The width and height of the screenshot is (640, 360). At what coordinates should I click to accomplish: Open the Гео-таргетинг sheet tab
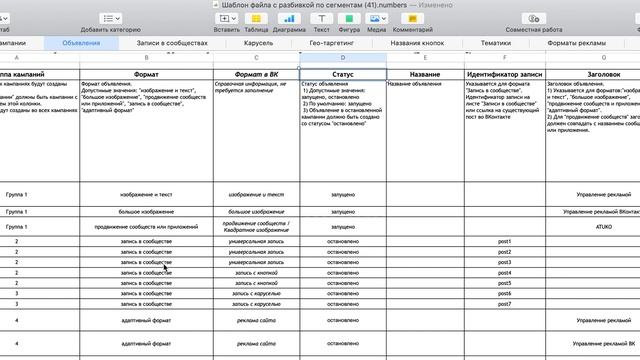[331, 43]
